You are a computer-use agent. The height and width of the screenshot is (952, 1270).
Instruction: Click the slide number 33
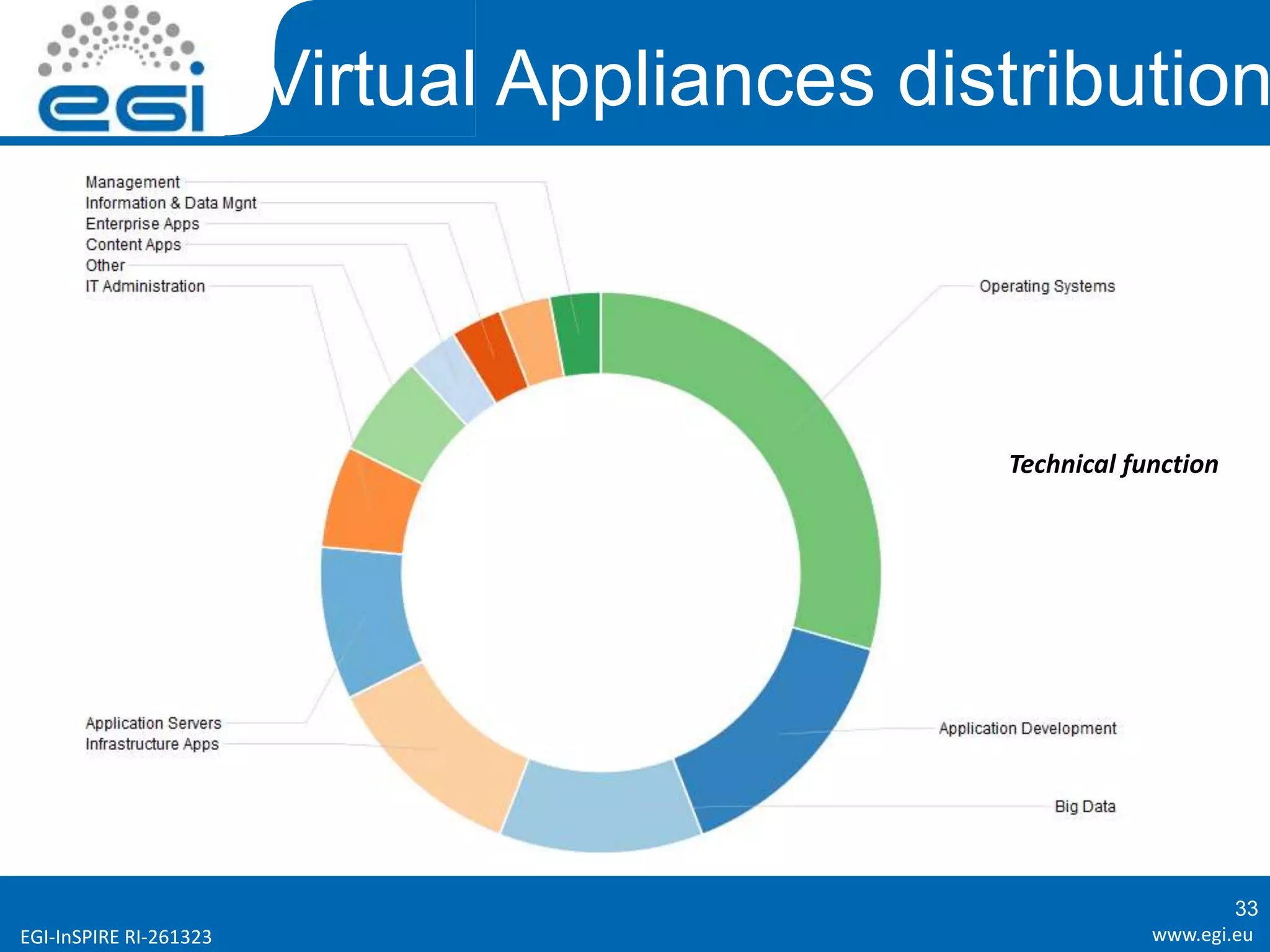tap(1246, 908)
